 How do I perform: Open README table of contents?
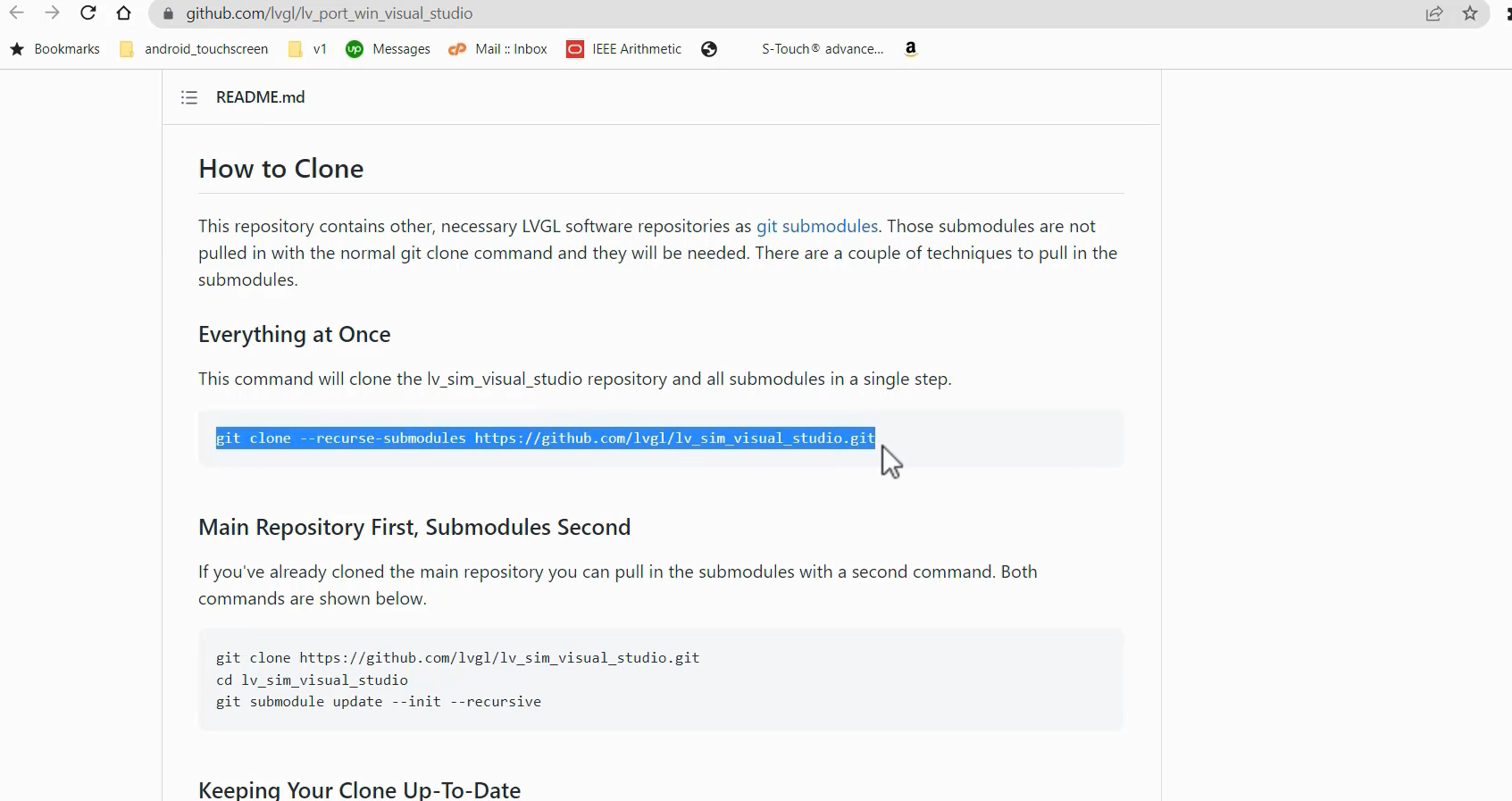189,97
